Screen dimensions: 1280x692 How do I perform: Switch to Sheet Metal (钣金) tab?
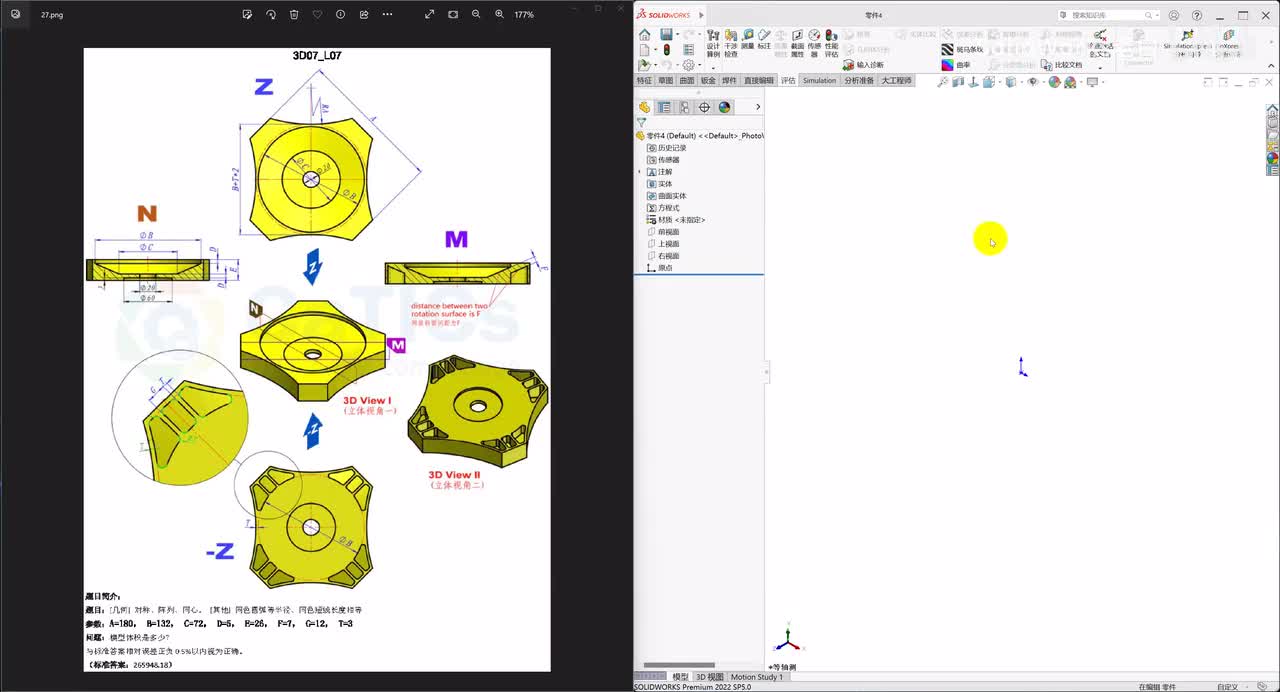click(x=708, y=81)
